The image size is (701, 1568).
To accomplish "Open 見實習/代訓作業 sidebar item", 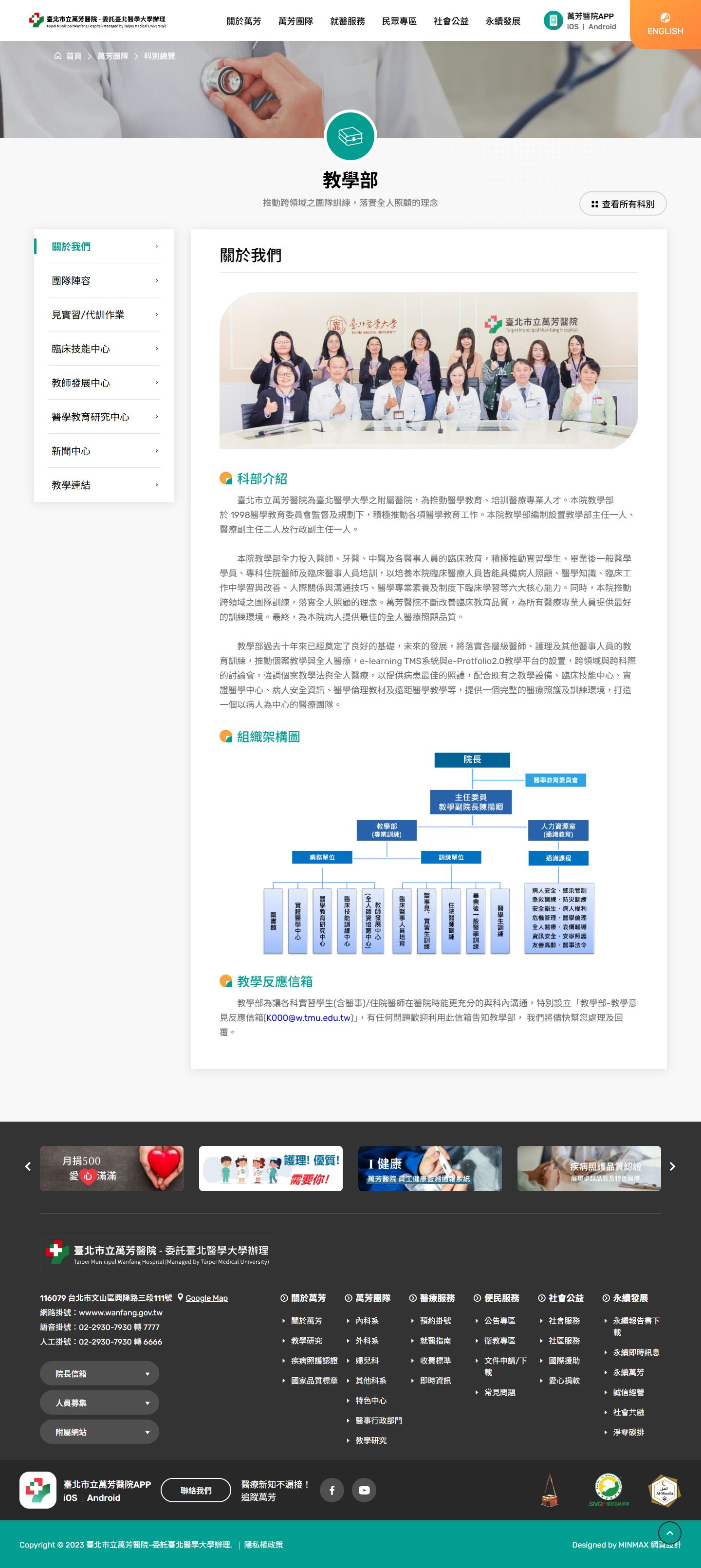I will [104, 314].
